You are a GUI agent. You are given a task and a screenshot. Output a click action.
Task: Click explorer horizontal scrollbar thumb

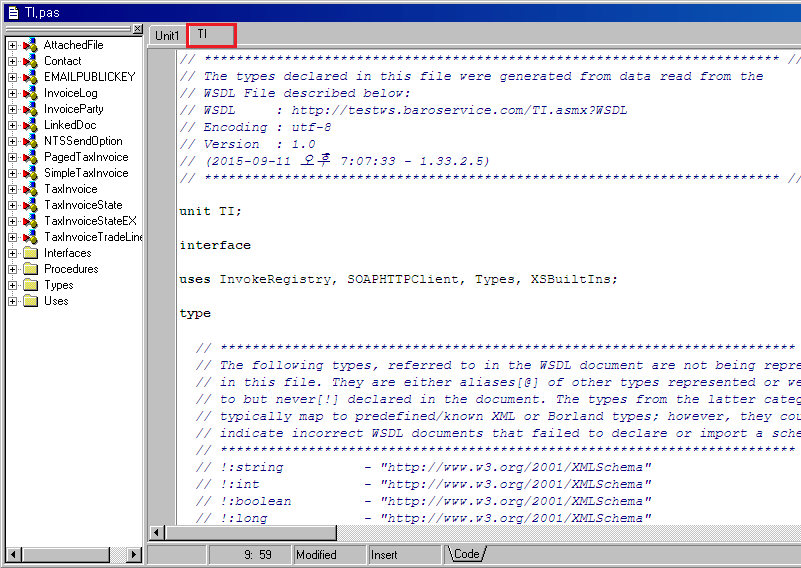(66, 554)
